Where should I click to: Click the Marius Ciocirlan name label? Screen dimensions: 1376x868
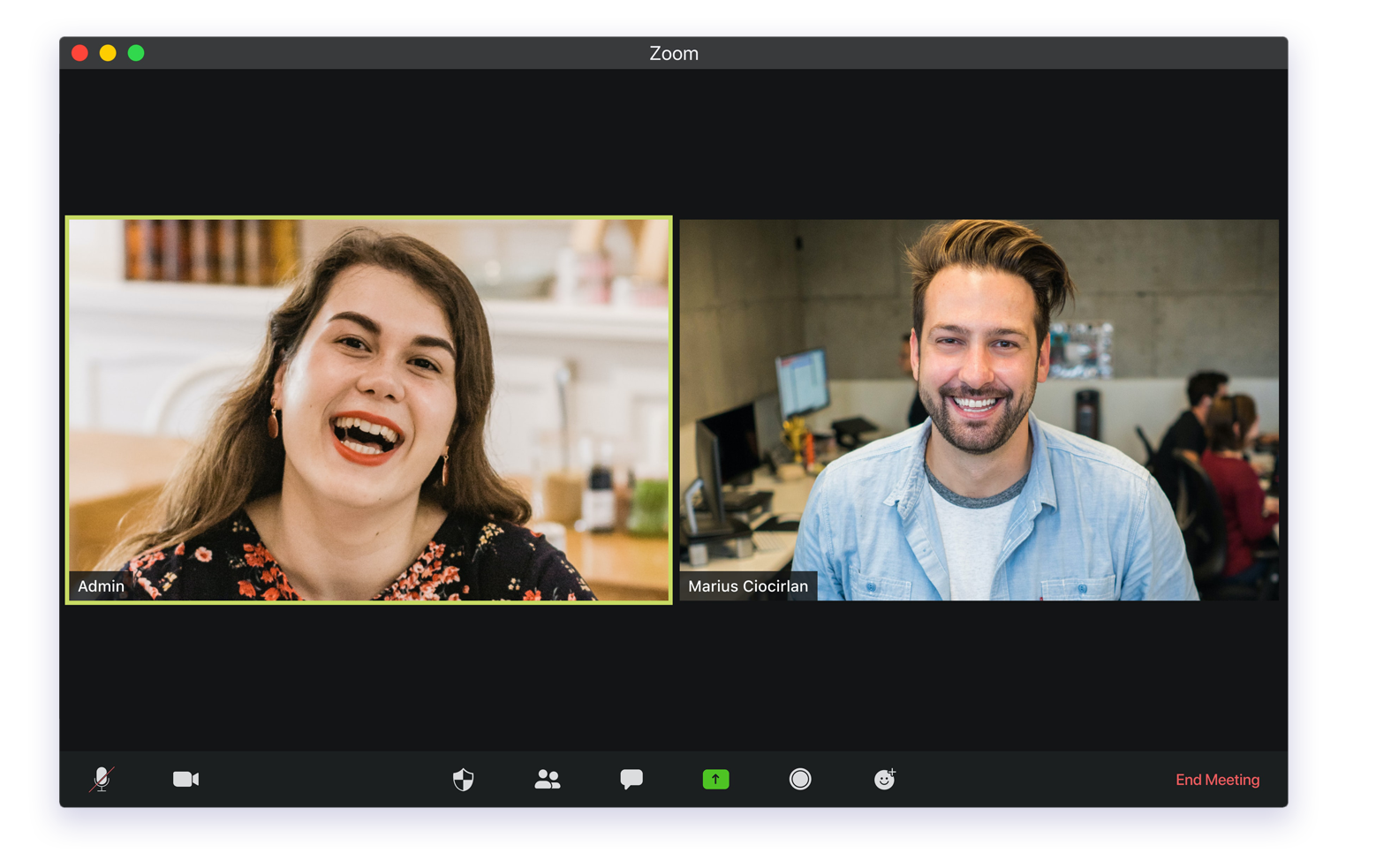748,586
